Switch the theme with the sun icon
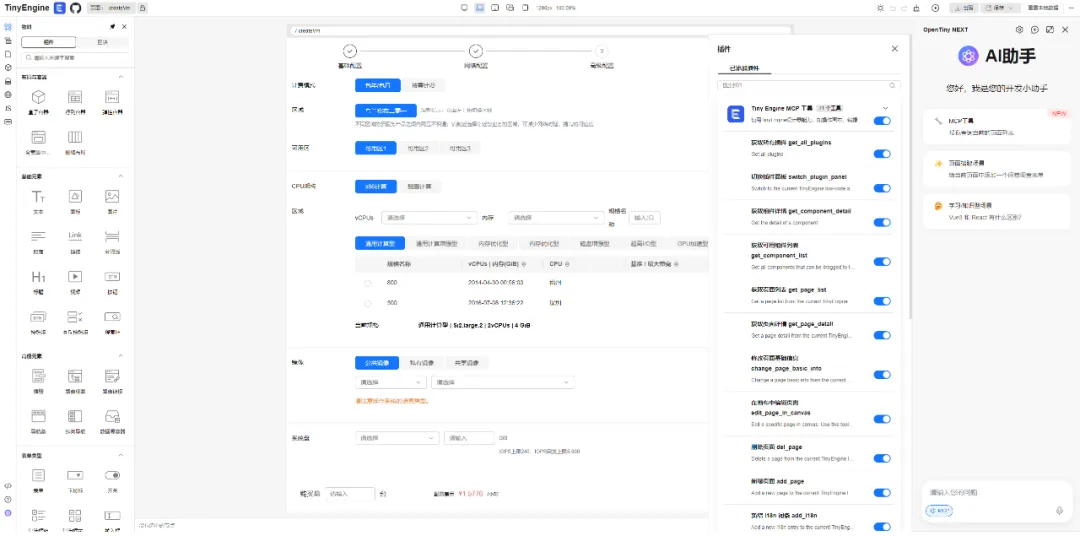The image size is (1080, 536). [x=880, y=8]
